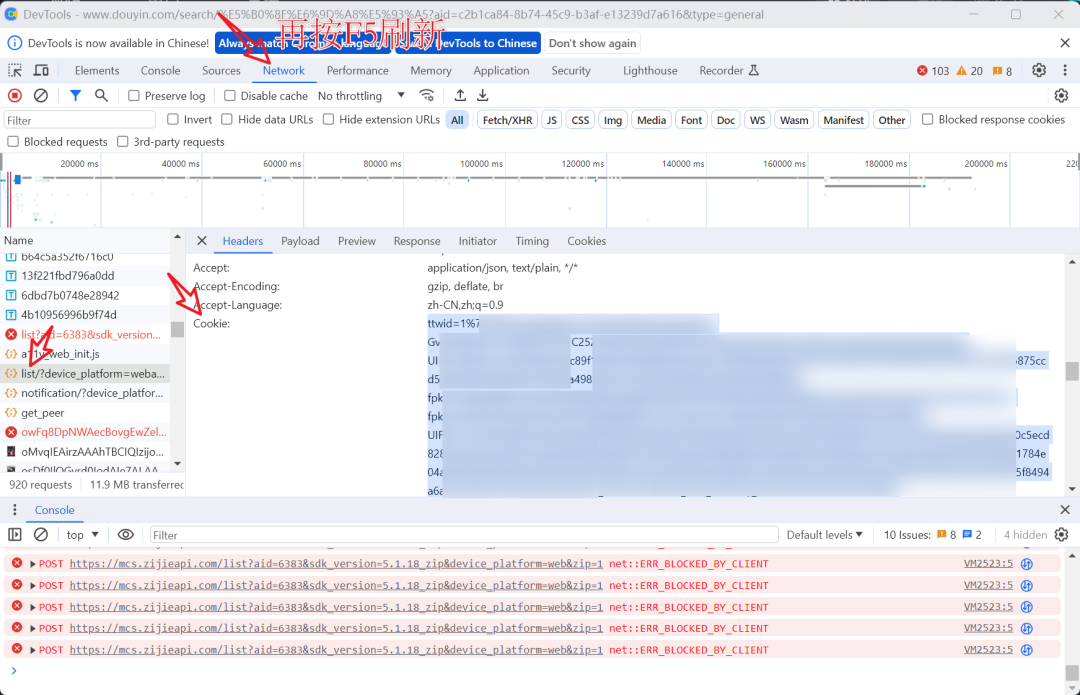Screen dimensions: 1080x695
Task: Clear the network log
Action: click(x=41, y=95)
